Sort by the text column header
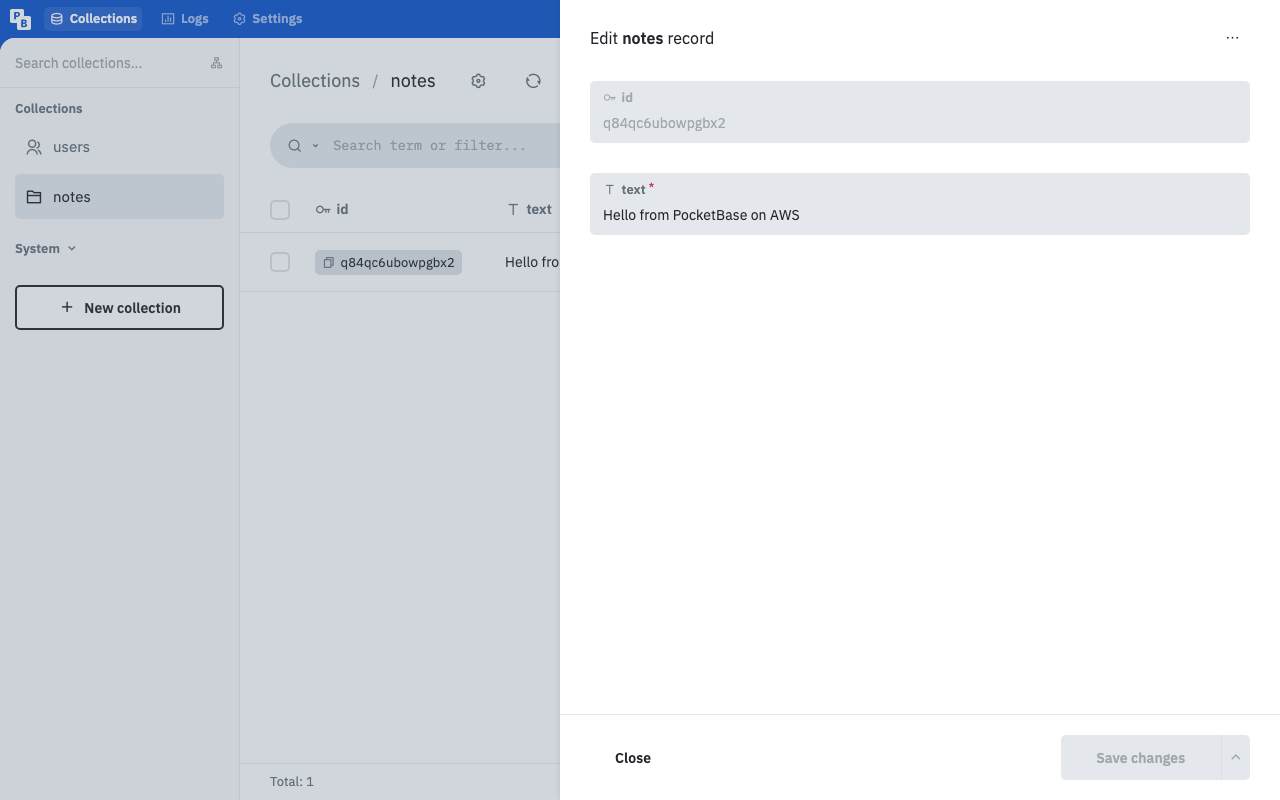This screenshot has width=1280, height=800. coord(530,210)
